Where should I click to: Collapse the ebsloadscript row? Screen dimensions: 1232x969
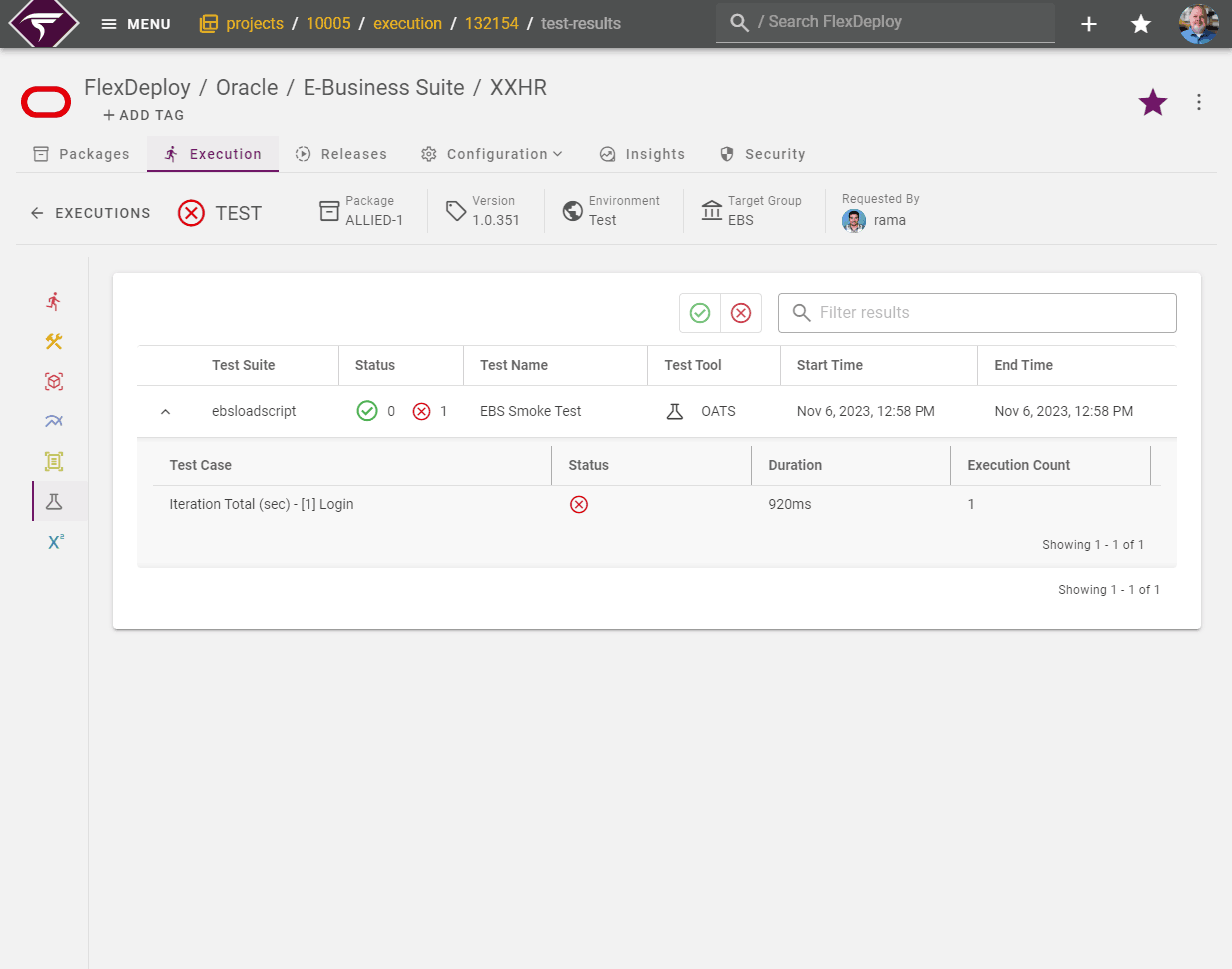click(166, 411)
